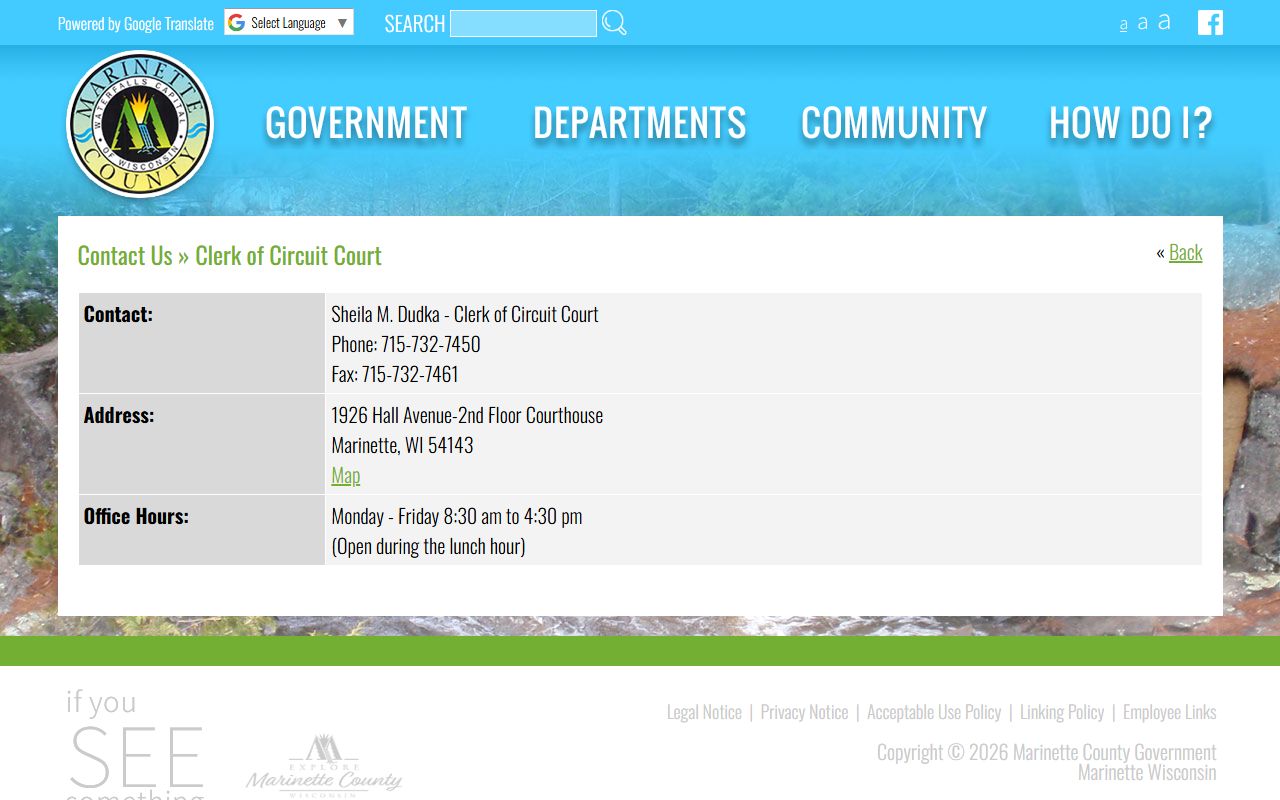The height and width of the screenshot is (800, 1280).
Task: Click the 'If you SEE something' graphic
Action: (x=135, y=744)
